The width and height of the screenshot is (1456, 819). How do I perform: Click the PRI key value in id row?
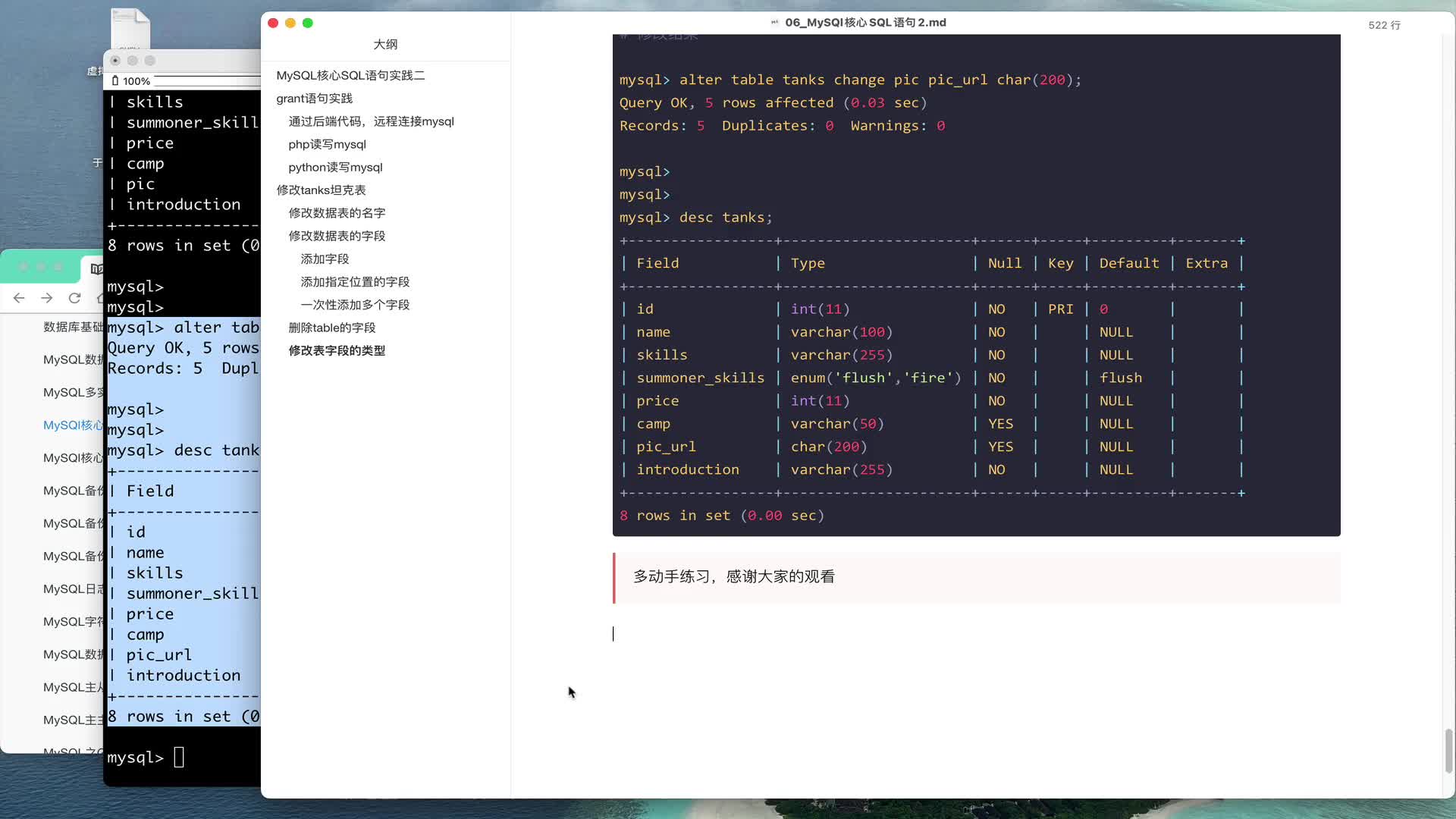(1060, 309)
